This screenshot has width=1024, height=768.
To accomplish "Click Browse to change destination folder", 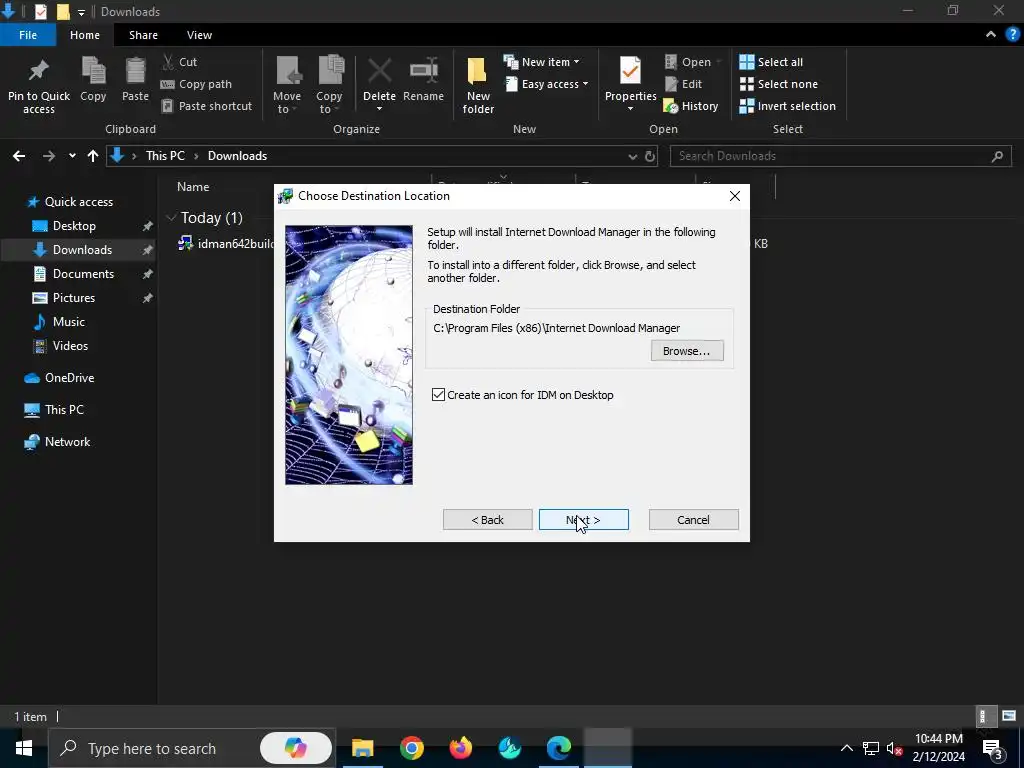I will [x=686, y=351].
